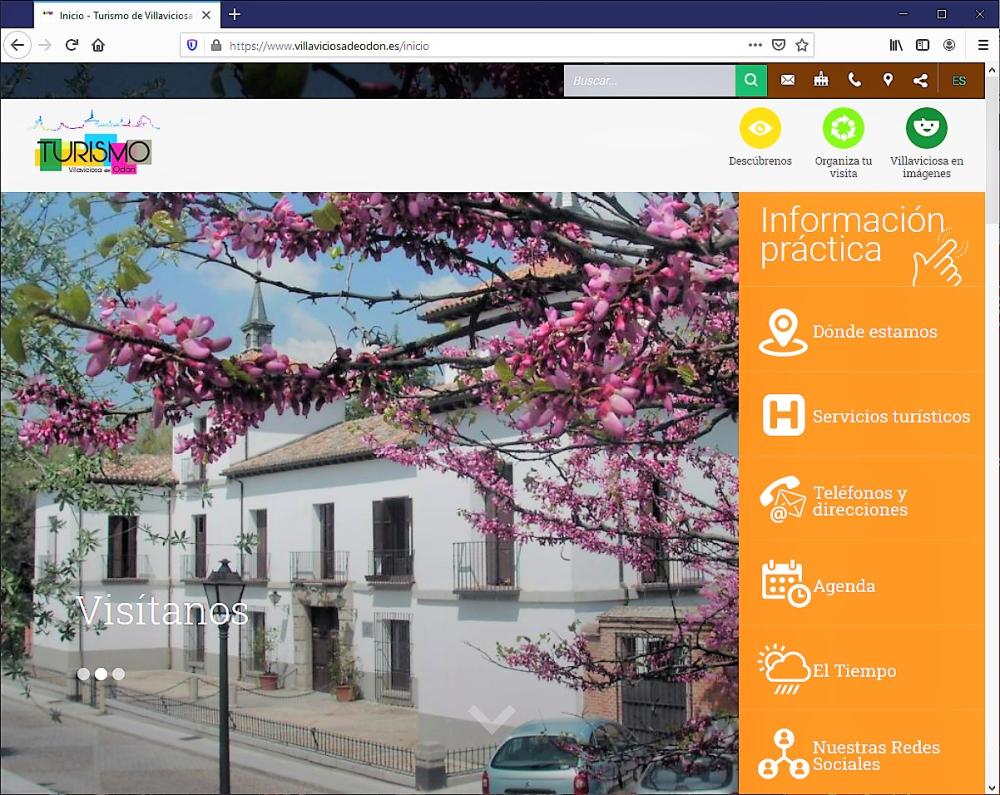Image resolution: width=1000 pixels, height=795 pixels.
Task: Click the down chevron on the slideshow image
Action: point(492,717)
